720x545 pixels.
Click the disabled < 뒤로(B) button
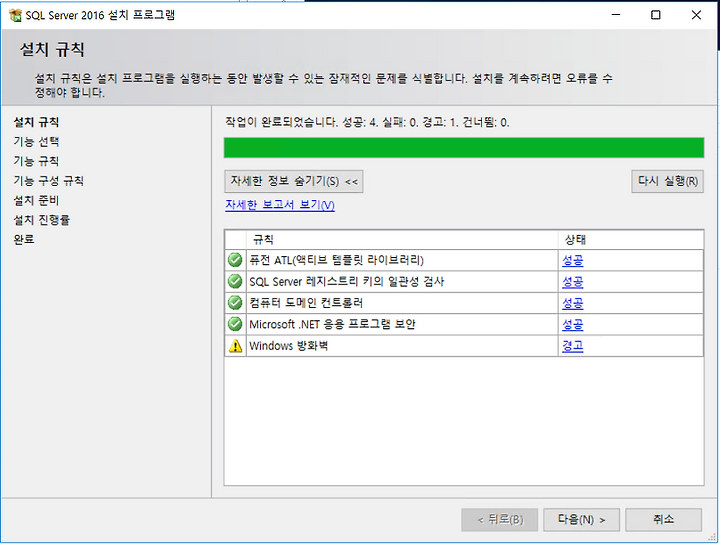(500, 520)
